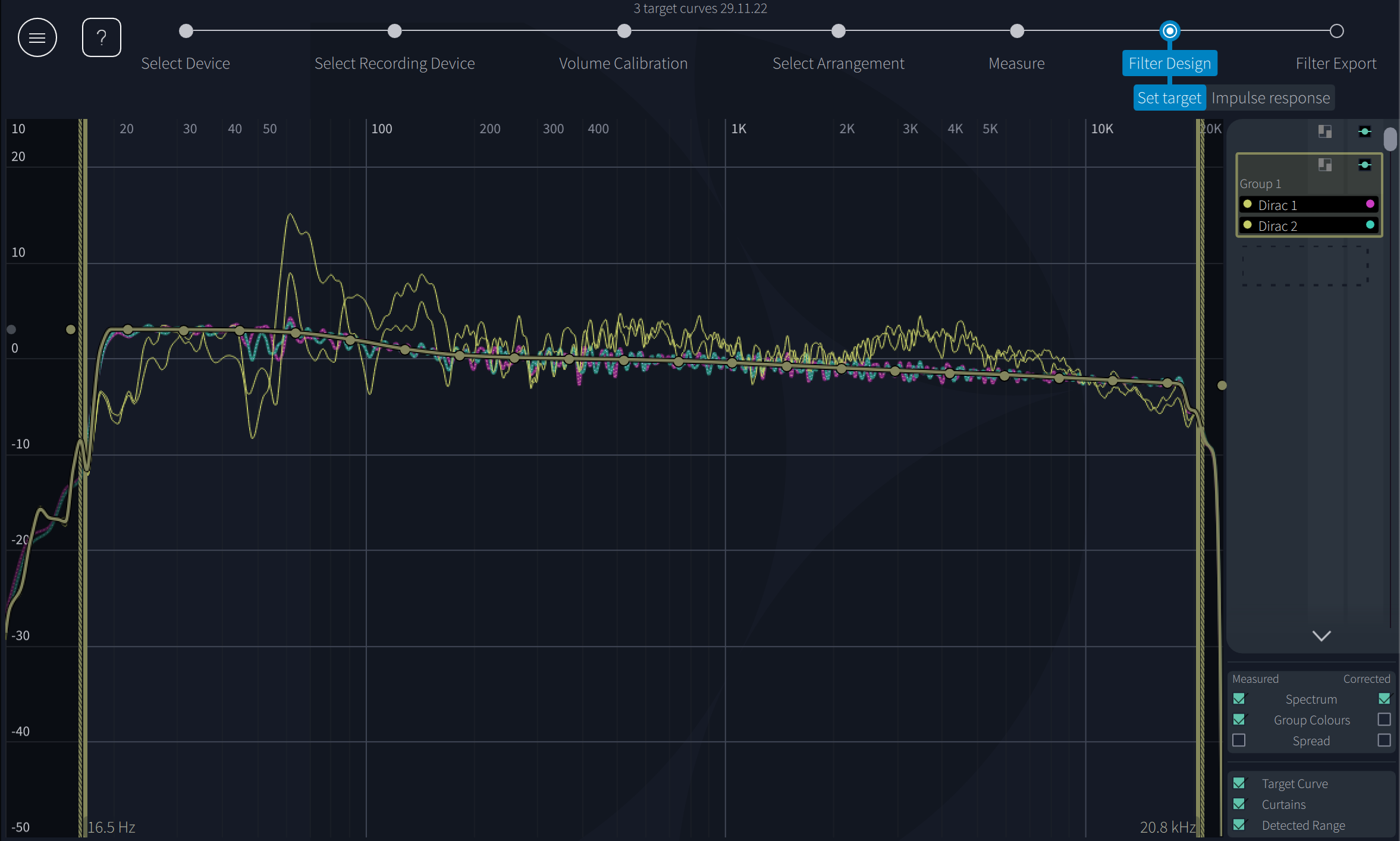Select the grey level handle at graph's left edge

pos(11,330)
